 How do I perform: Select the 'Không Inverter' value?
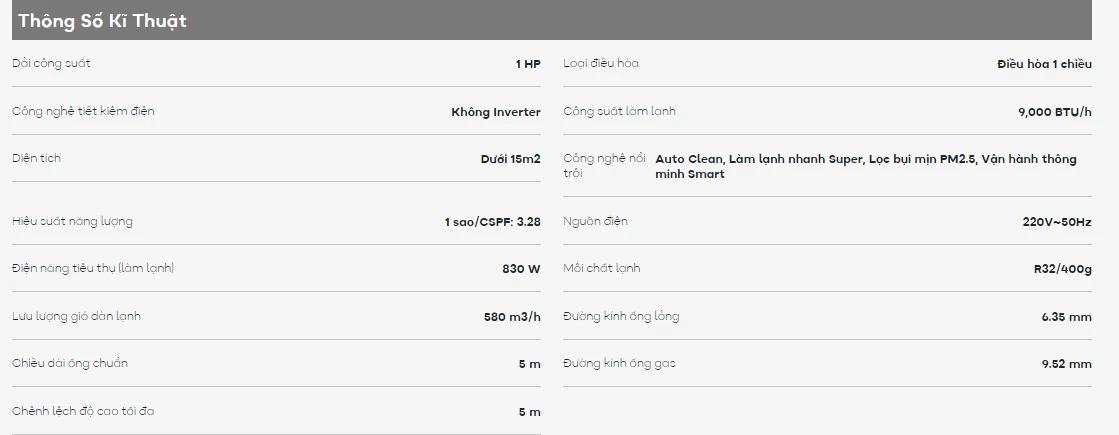496,112
